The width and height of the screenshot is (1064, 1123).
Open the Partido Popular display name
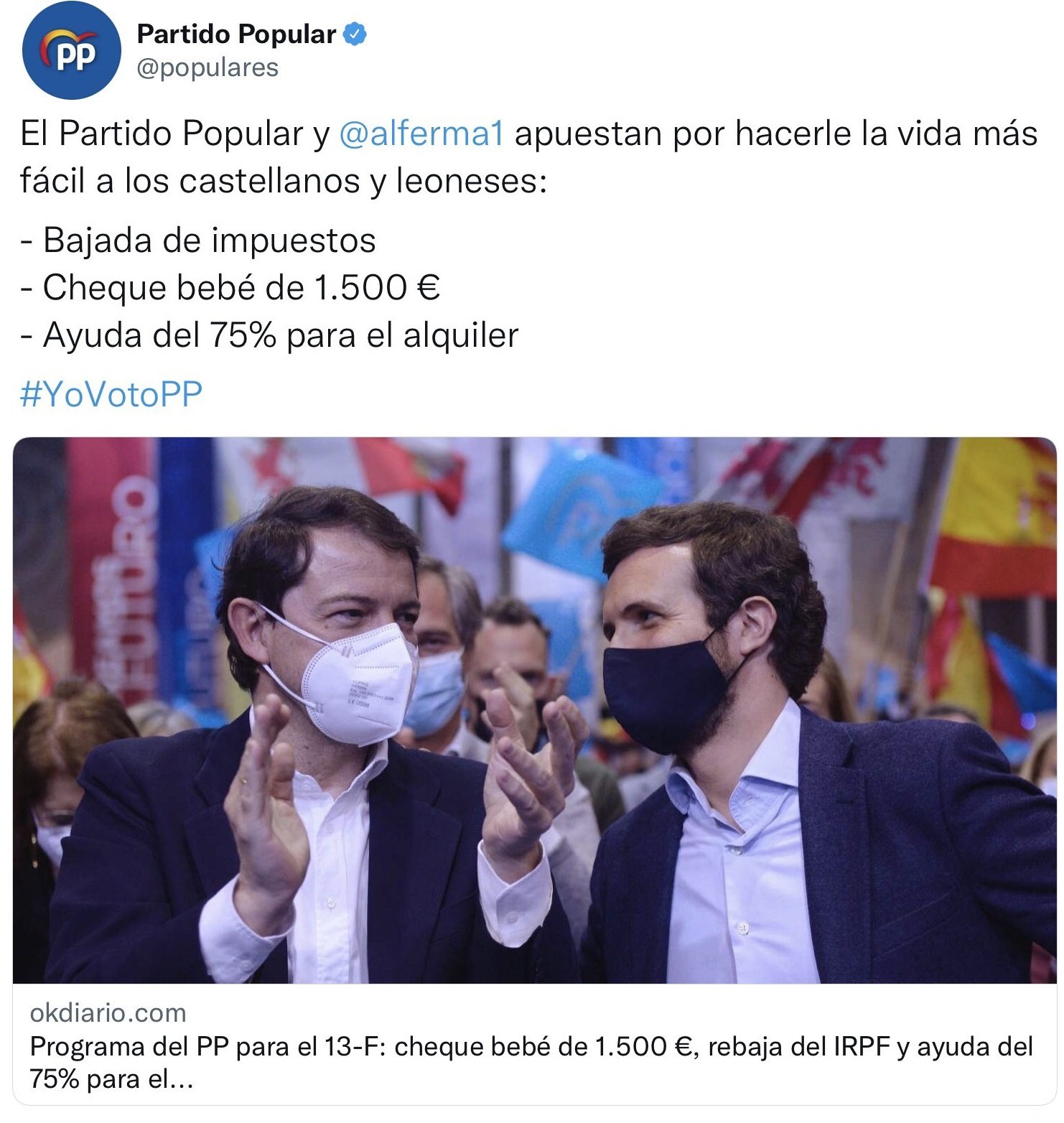click(236, 34)
